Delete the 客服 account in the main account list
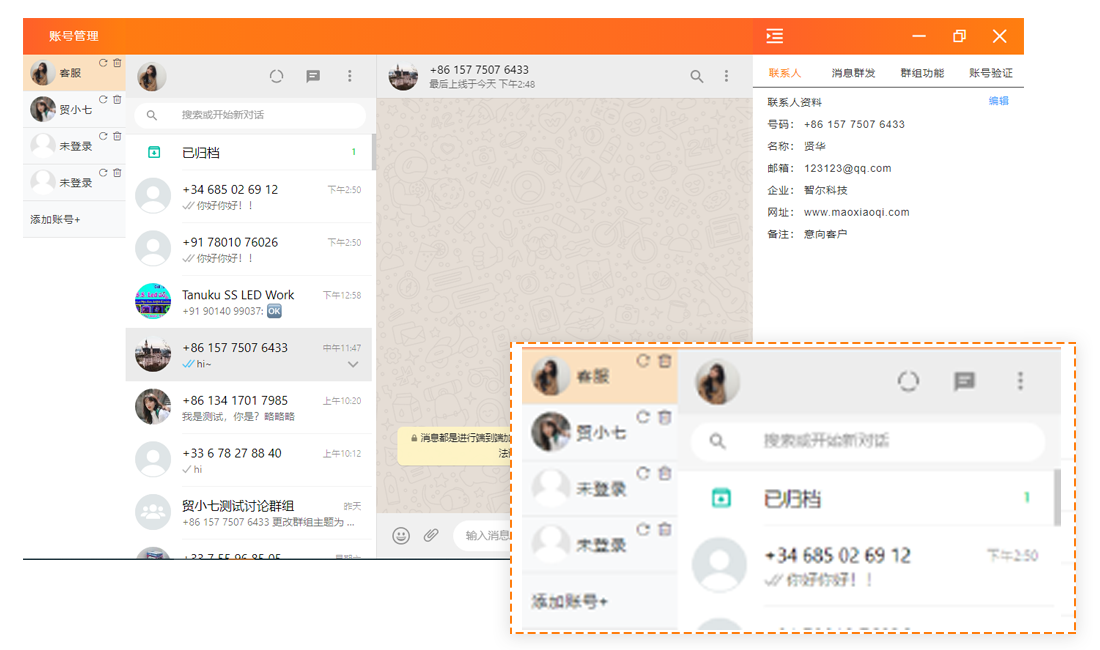The height and width of the screenshot is (650, 1100). tap(117, 62)
